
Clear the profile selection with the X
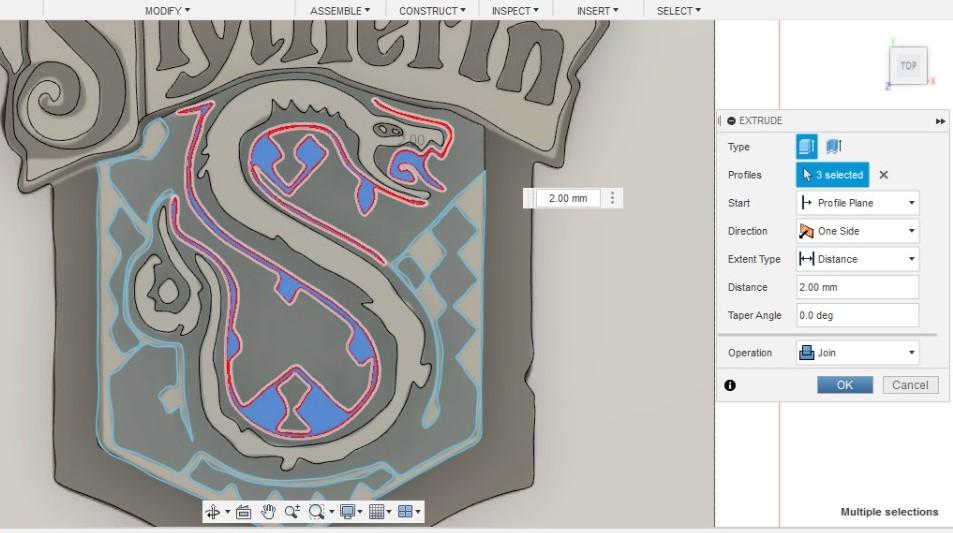[x=884, y=175]
